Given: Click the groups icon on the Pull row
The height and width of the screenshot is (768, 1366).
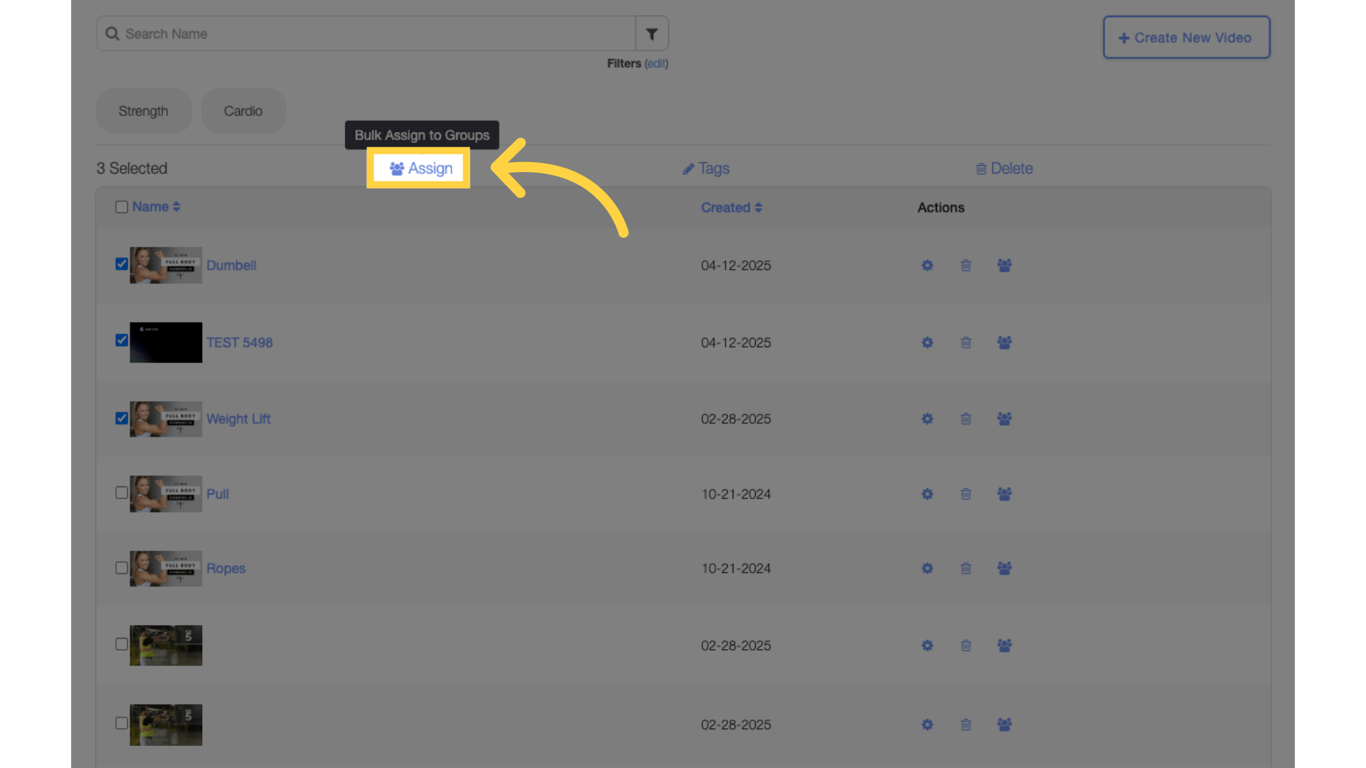Looking at the screenshot, I should [x=1004, y=493].
